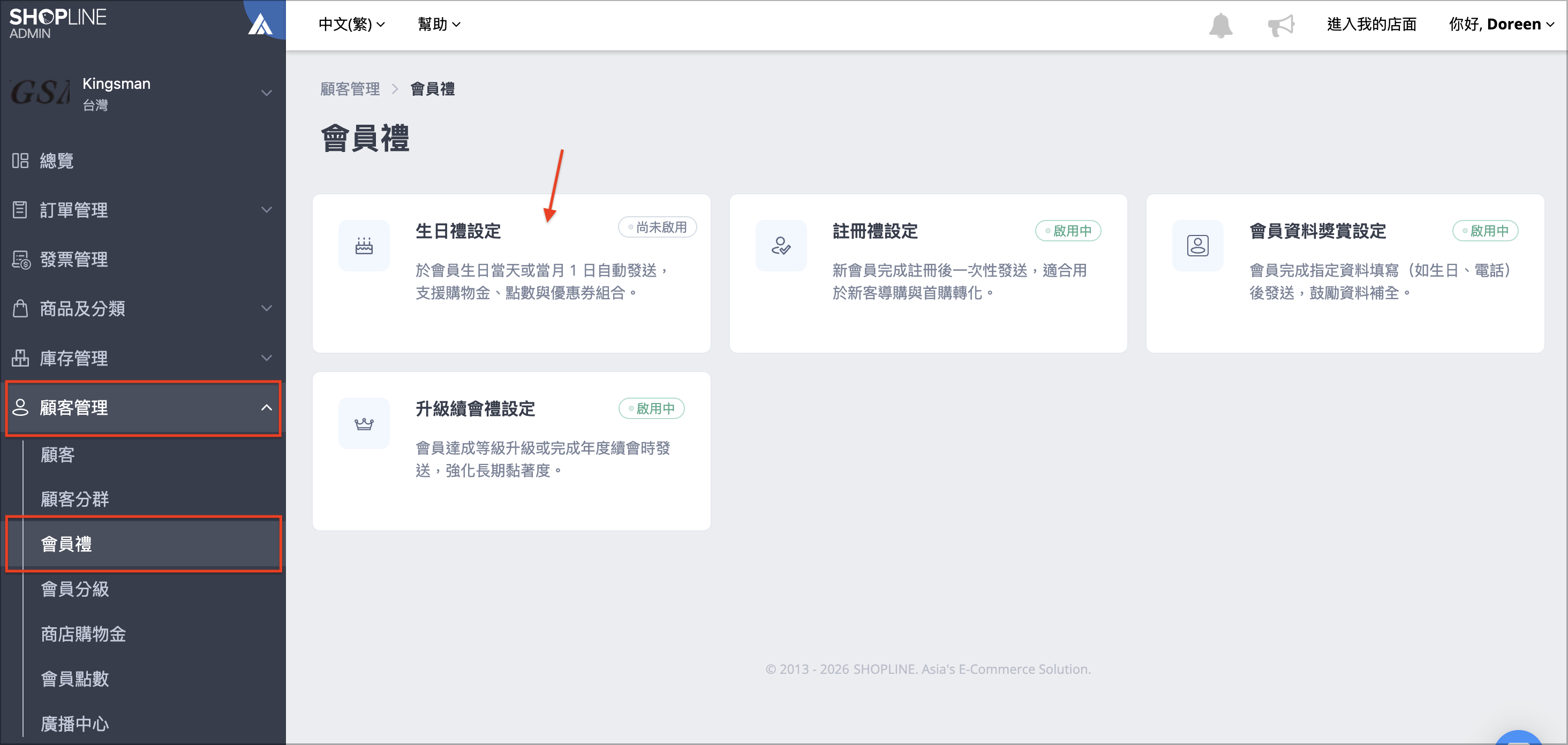Open the announcements megaphone icon
This screenshot has height=745, width=1568.
pos(1281,26)
